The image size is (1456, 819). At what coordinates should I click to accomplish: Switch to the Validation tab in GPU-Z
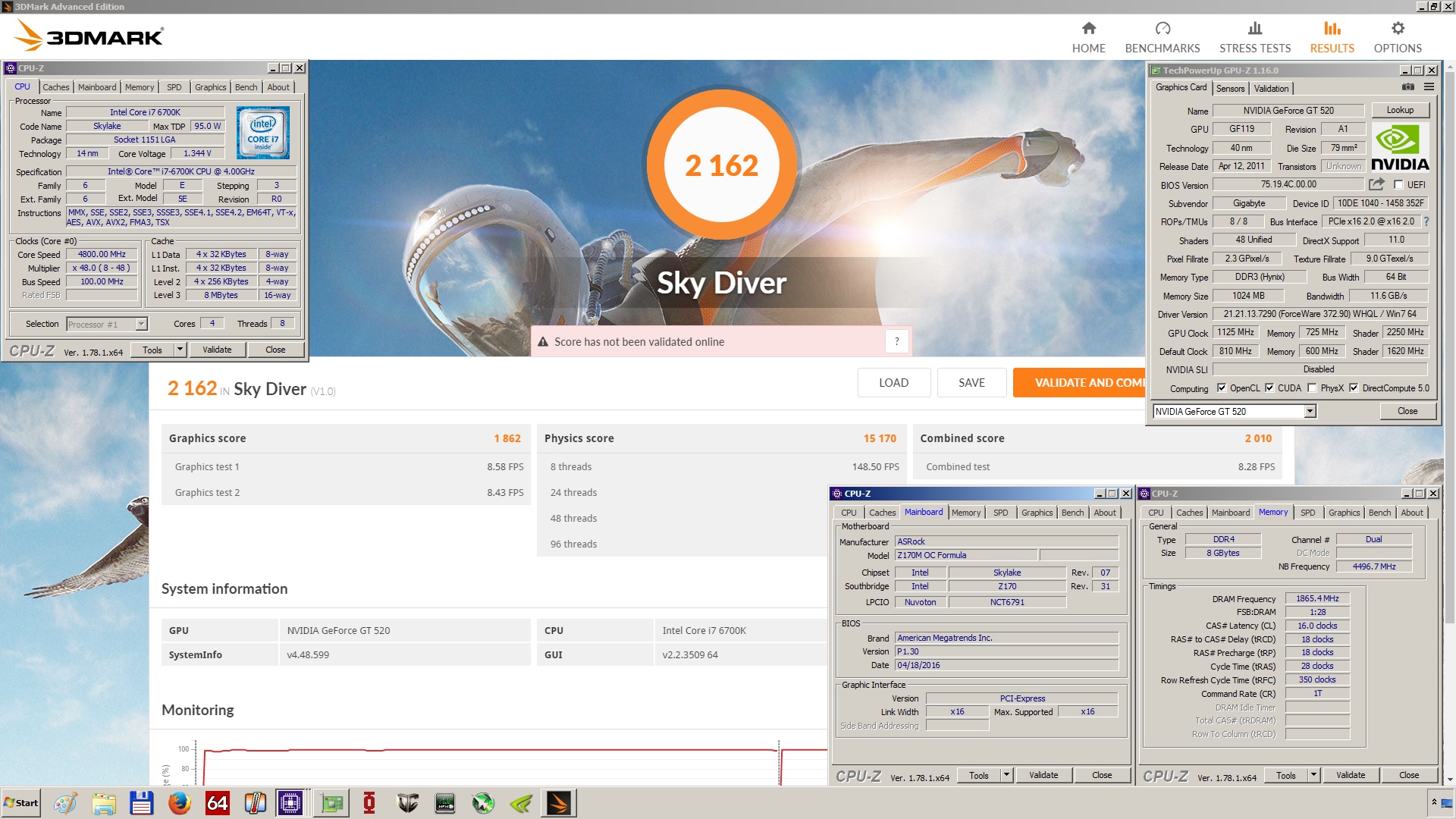point(1271,89)
